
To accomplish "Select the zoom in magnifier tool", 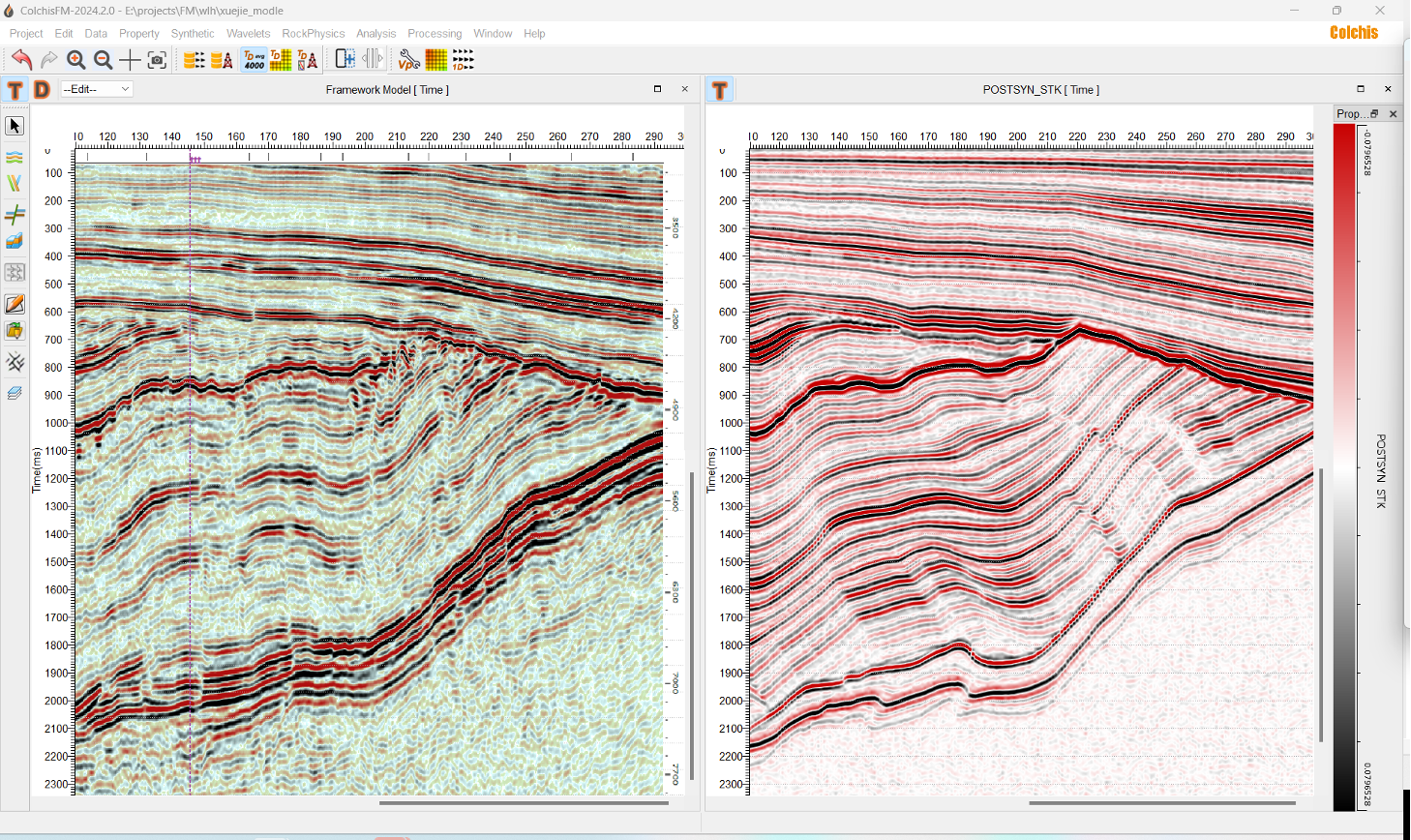I will [76, 60].
